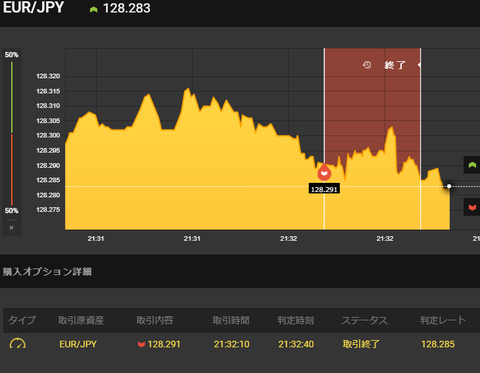Click the red lower part of sentiment bar

coord(12,170)
